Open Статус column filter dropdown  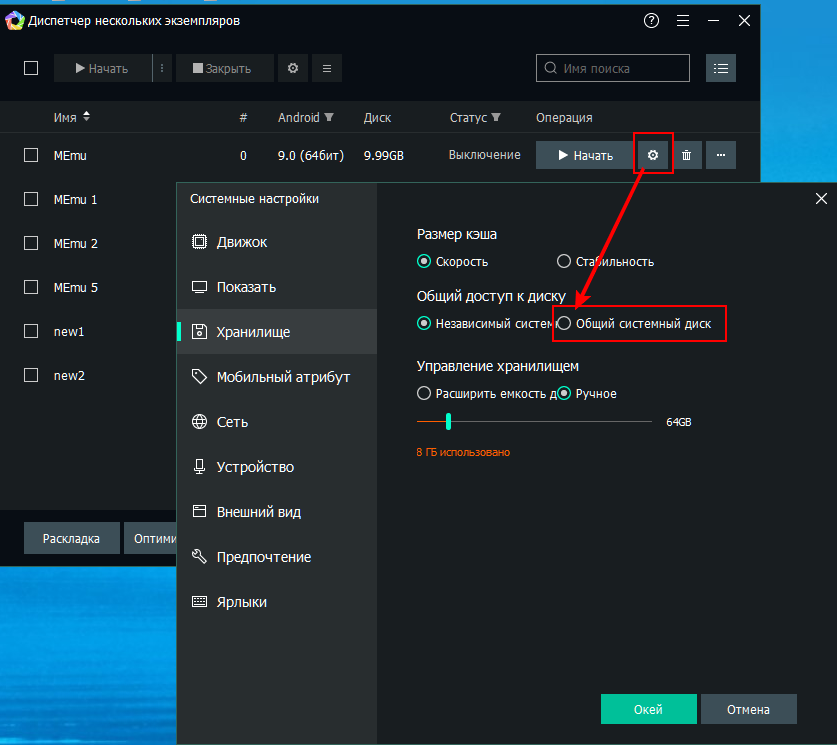point(496,118)
